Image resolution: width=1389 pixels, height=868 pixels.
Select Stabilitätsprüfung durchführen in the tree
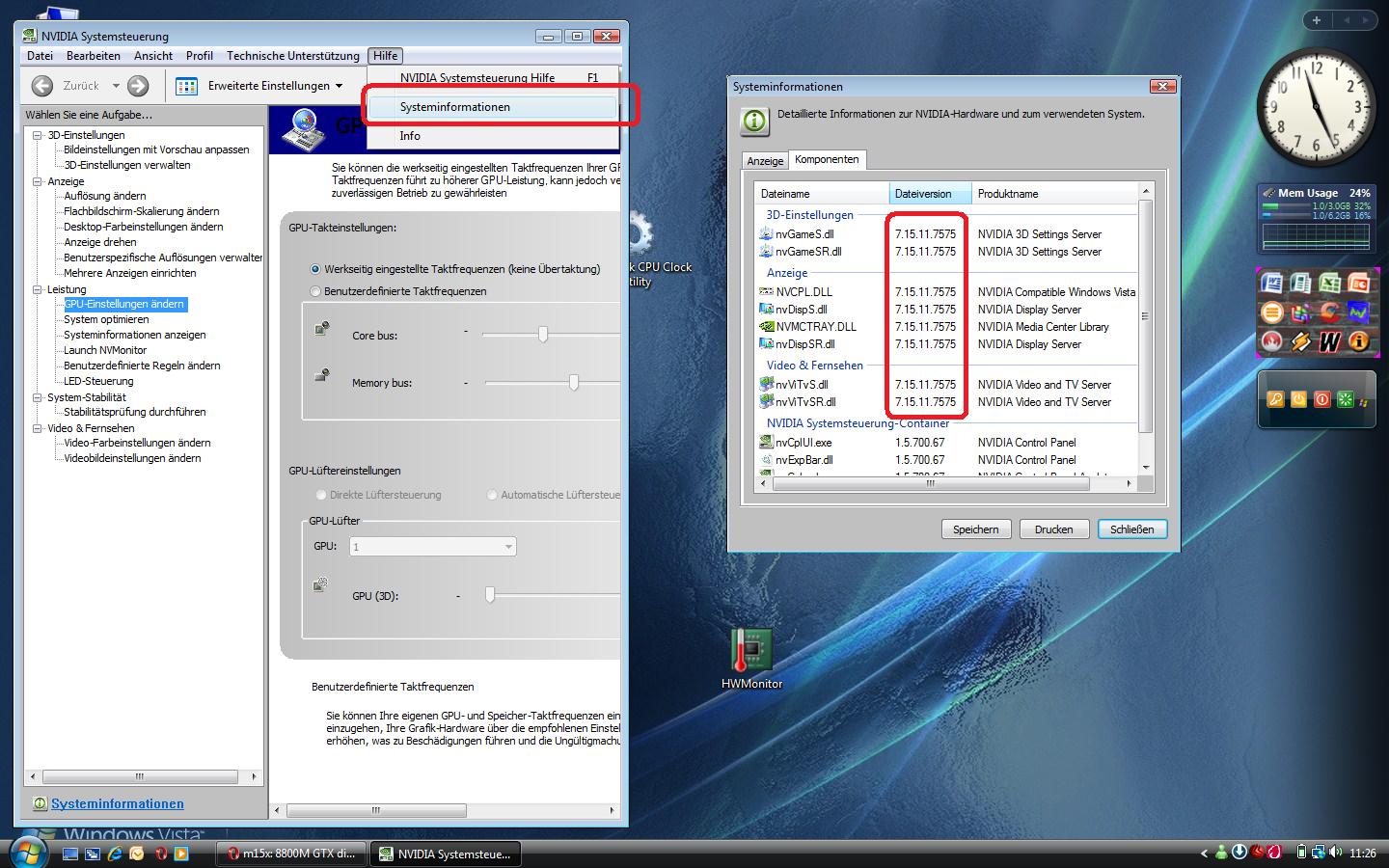[x=135, y=412]
